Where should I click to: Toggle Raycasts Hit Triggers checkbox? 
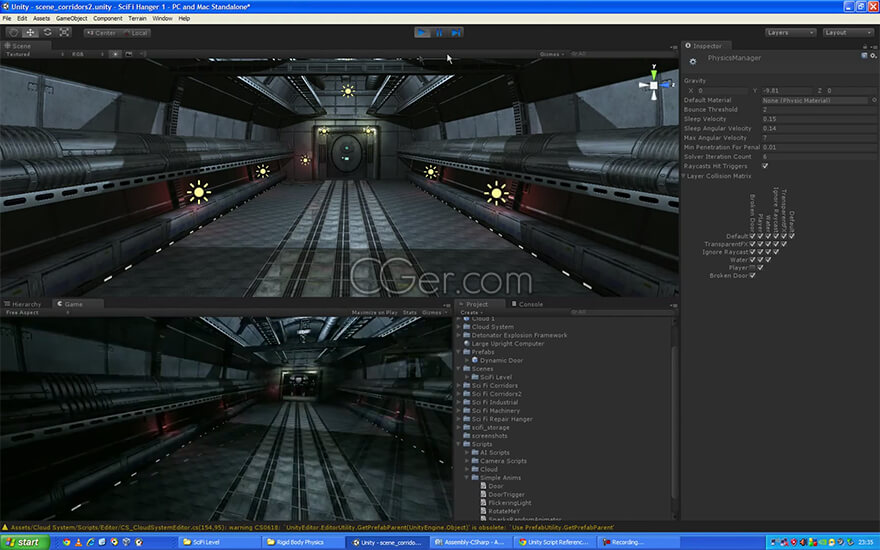pyautogui.click(x=765, y=166)
